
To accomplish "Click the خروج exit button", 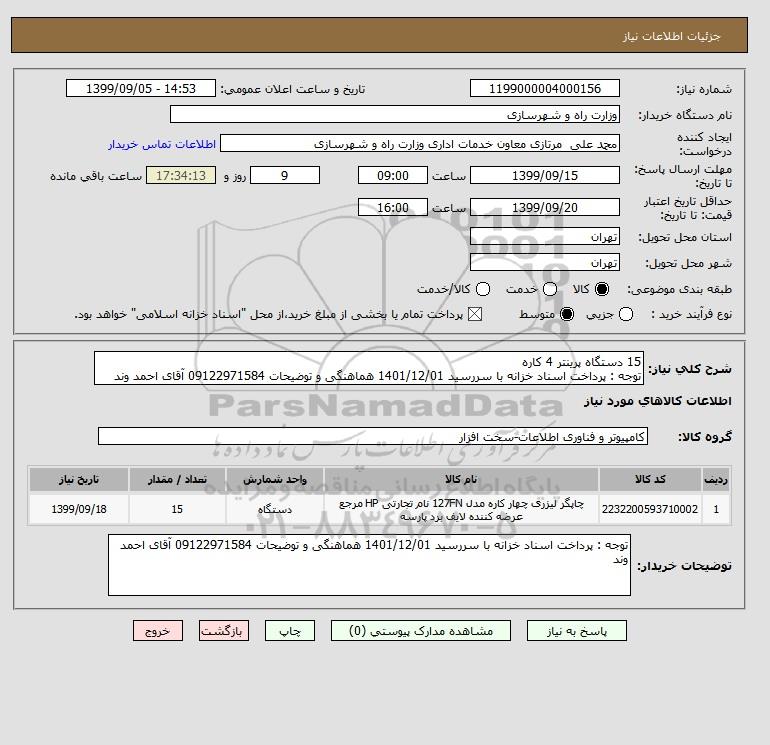I will click(x=158, y=631).
